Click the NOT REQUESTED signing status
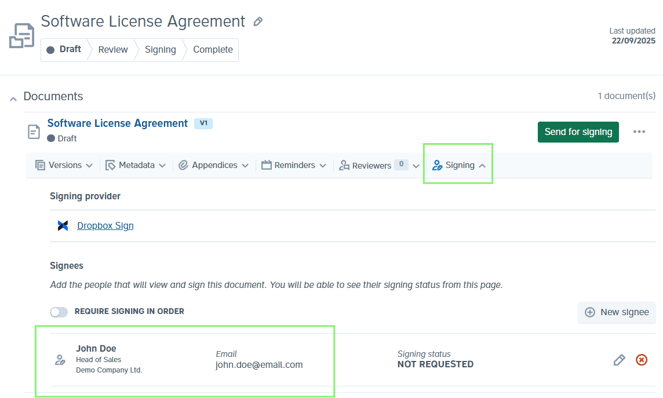 tap(435, 364)
